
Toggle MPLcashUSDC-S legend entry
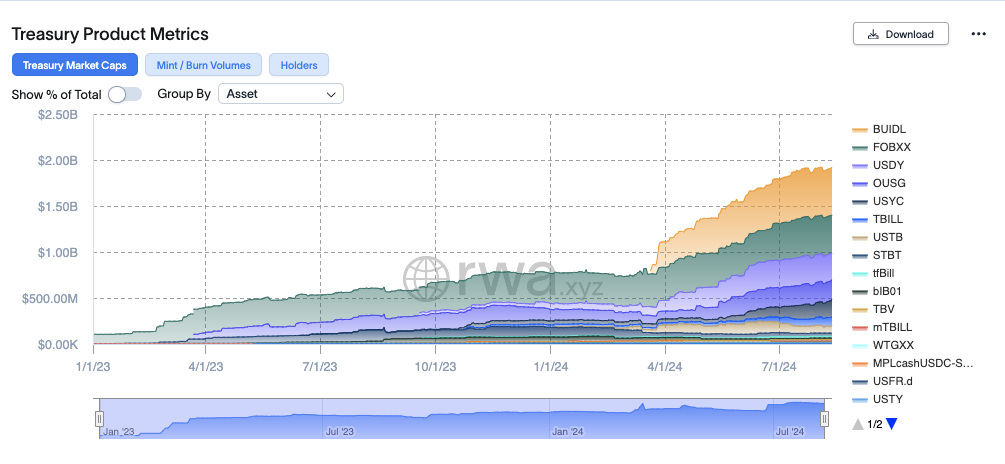913,363
